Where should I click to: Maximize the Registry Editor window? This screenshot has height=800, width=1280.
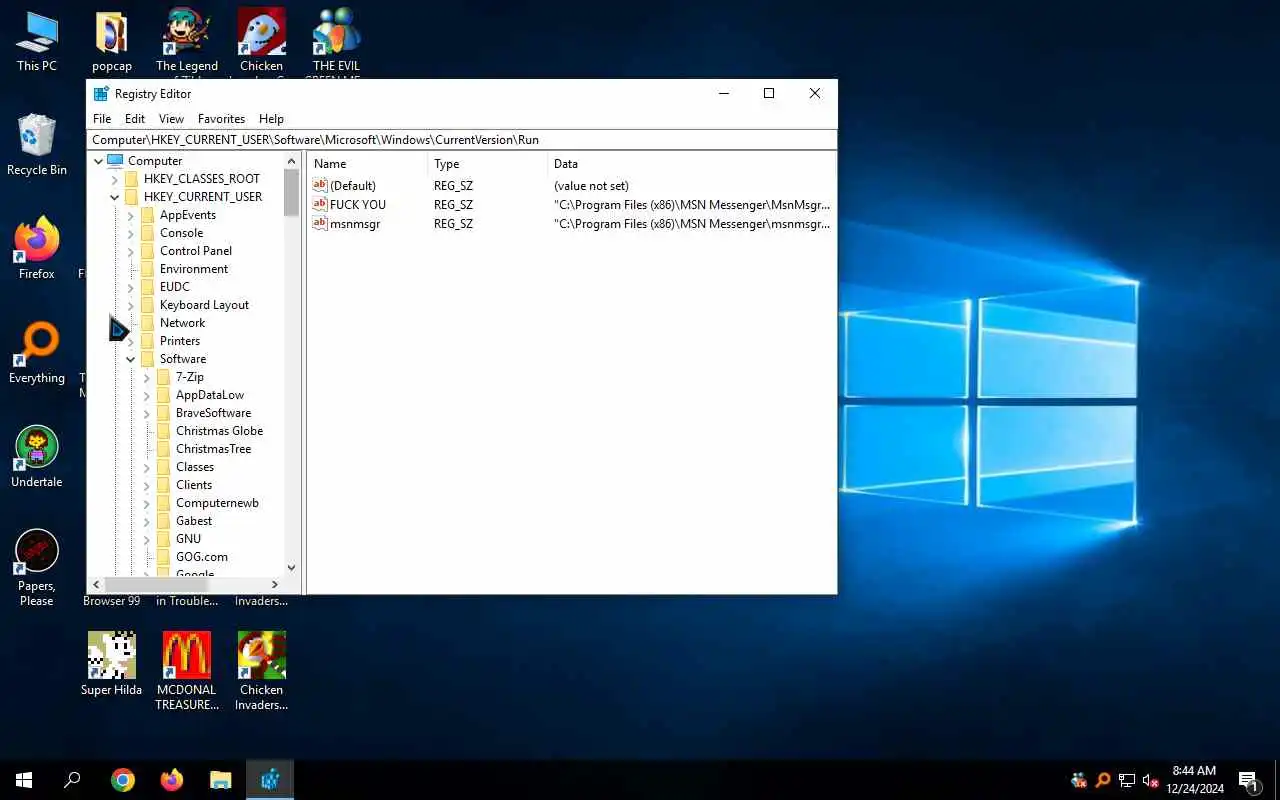point(769,94)
